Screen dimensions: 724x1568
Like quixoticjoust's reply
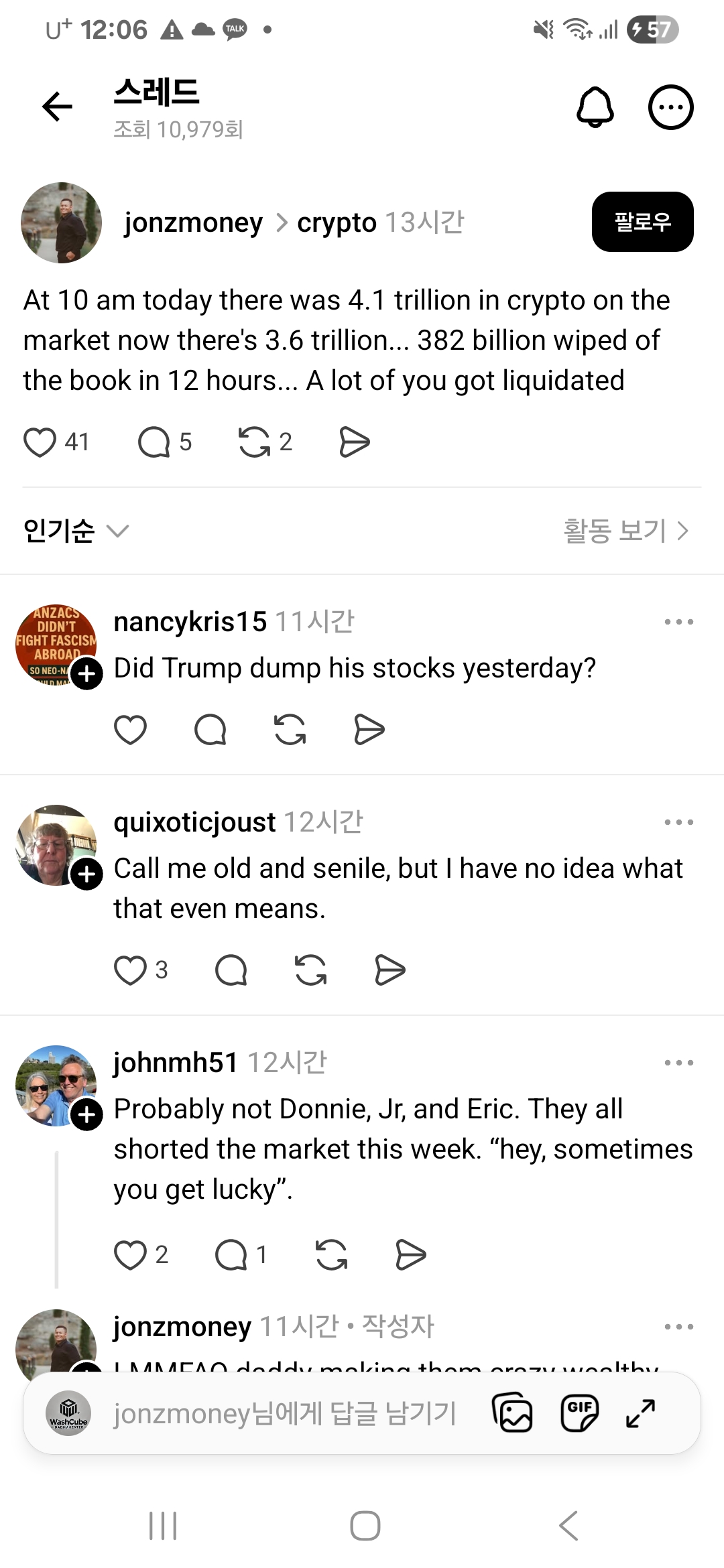(131, 970)
